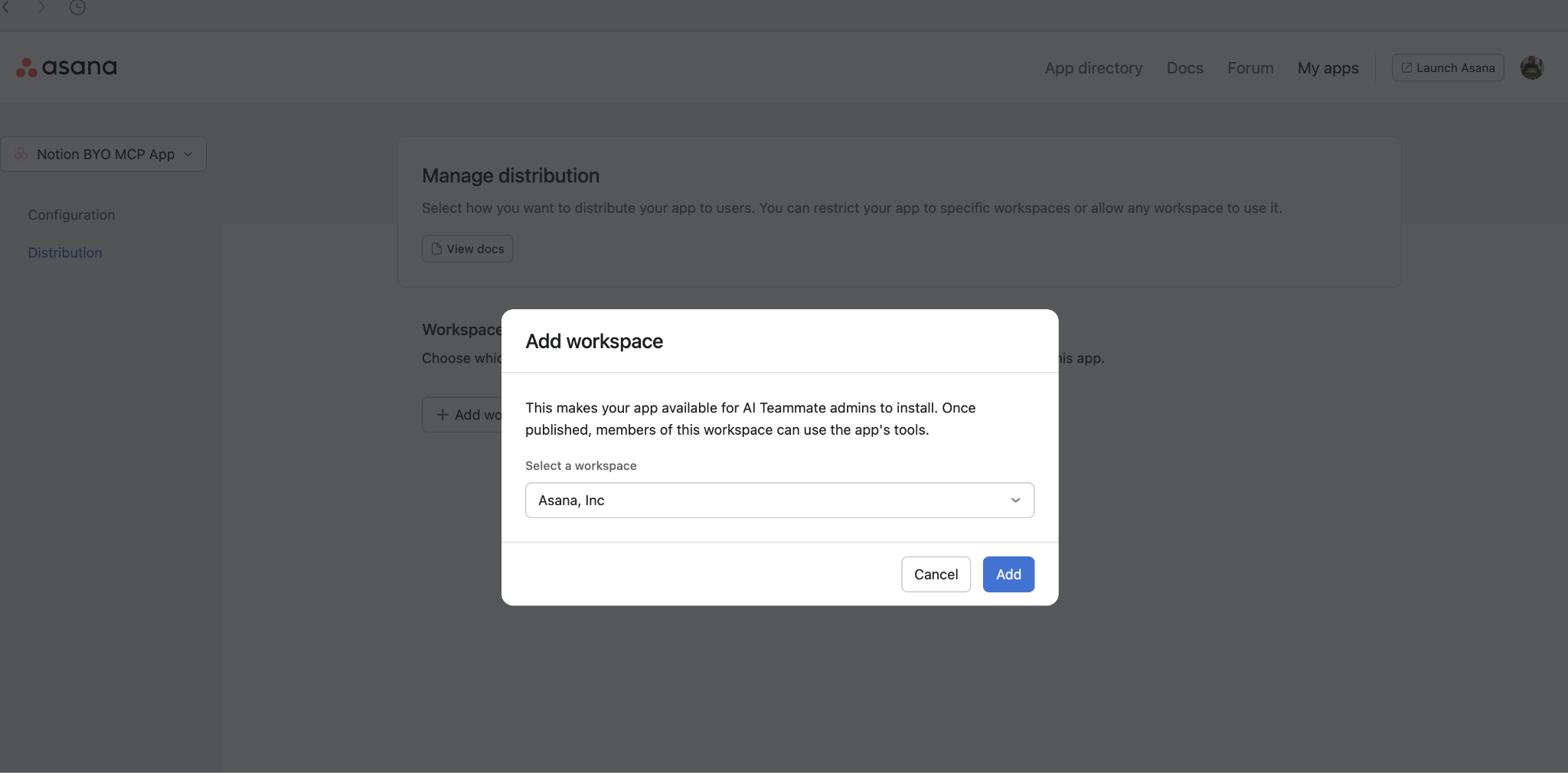Click the document icon in View docs
The height and width of the screenshot is (773, 1568).
pyautogui.click(x=436, y=249)
